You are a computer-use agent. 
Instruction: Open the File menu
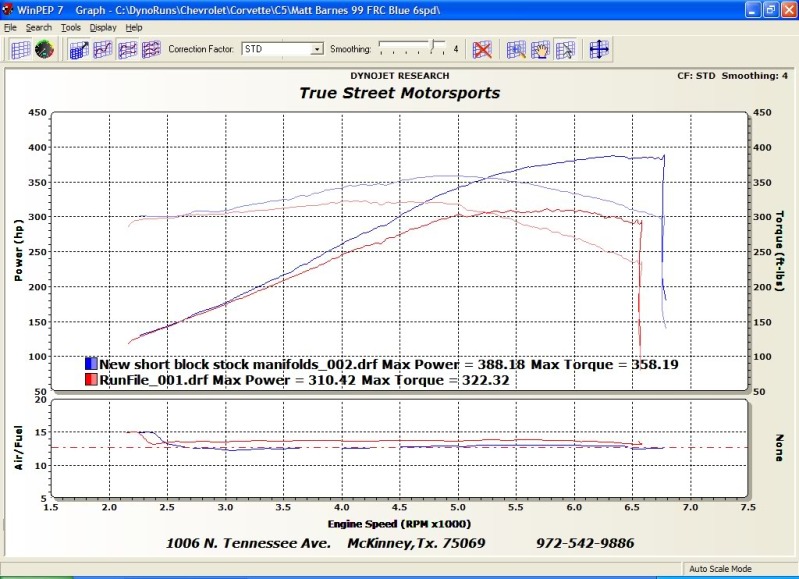pos(10,28)
